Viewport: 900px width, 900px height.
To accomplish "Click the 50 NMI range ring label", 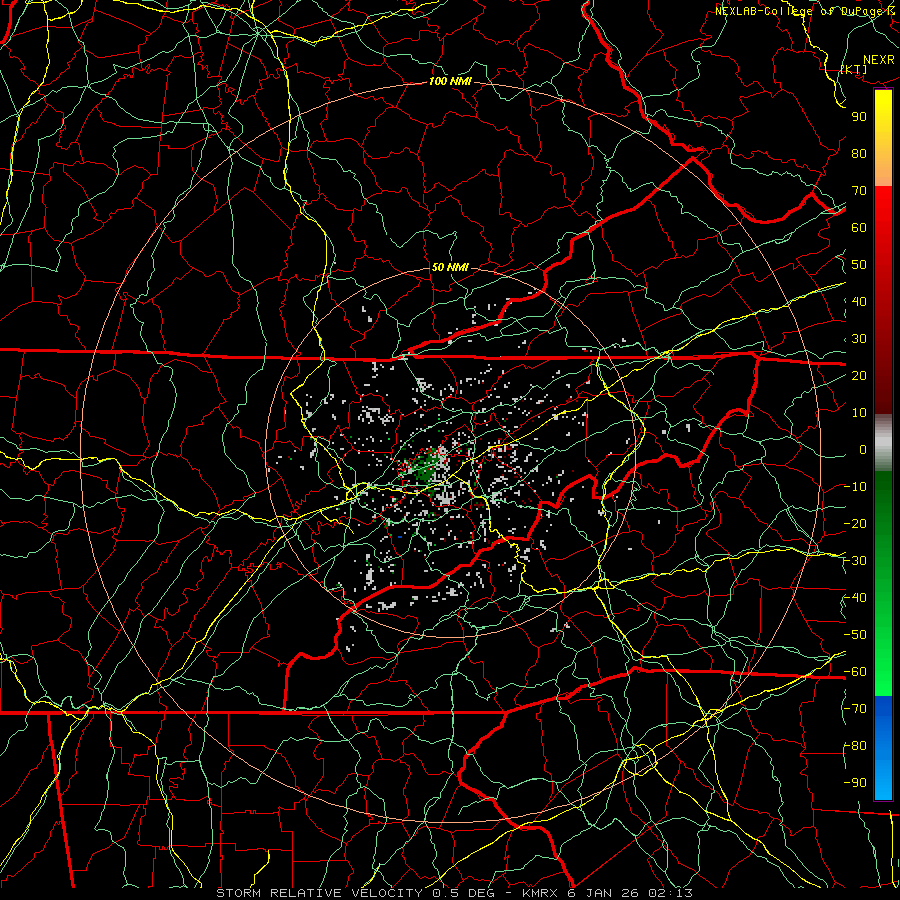I will 449,267.
